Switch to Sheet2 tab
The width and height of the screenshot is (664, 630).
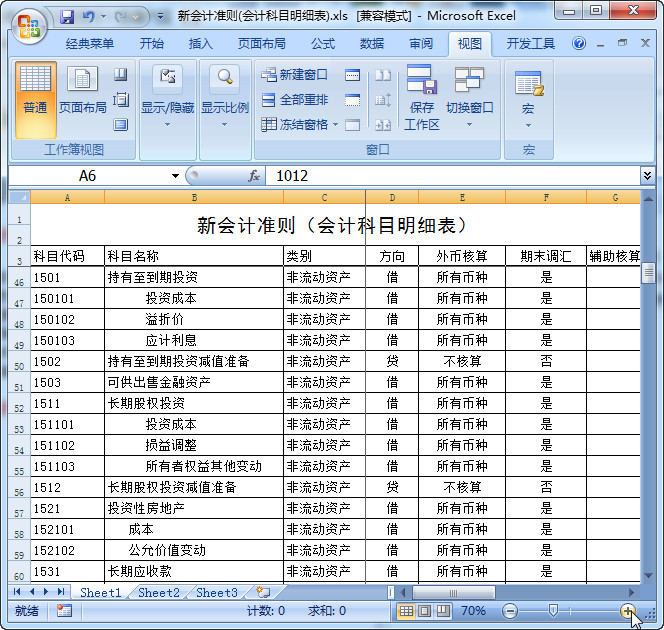(x=159, y=592)
